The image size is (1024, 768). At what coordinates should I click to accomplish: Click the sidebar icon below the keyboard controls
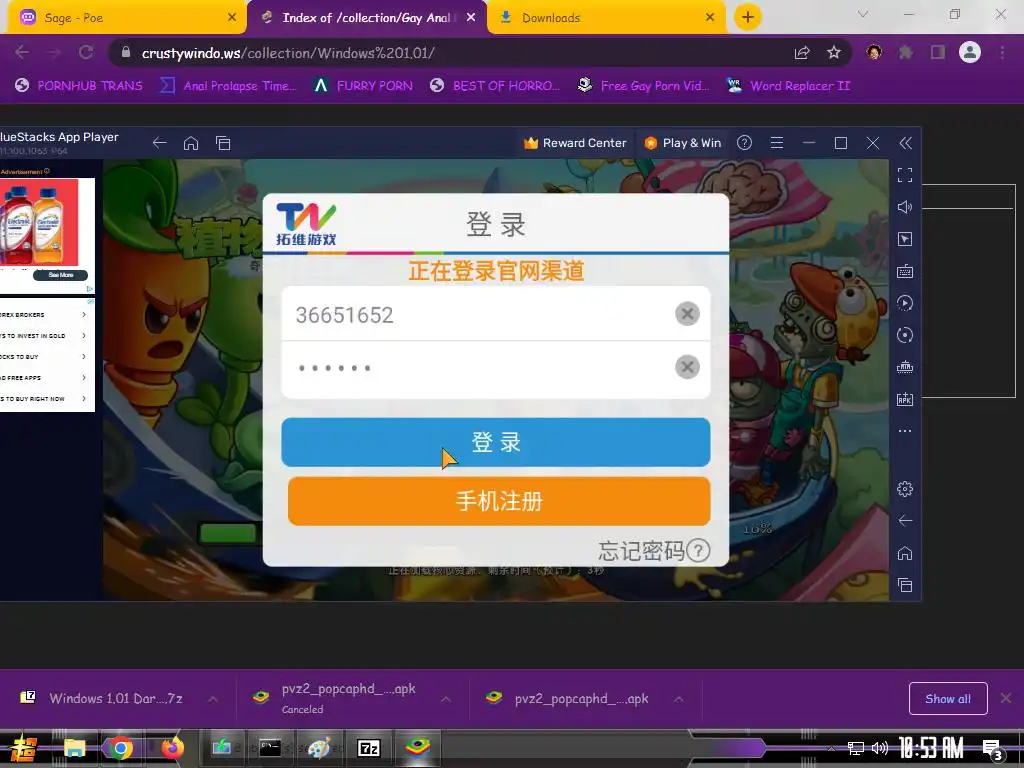(904, 303)
